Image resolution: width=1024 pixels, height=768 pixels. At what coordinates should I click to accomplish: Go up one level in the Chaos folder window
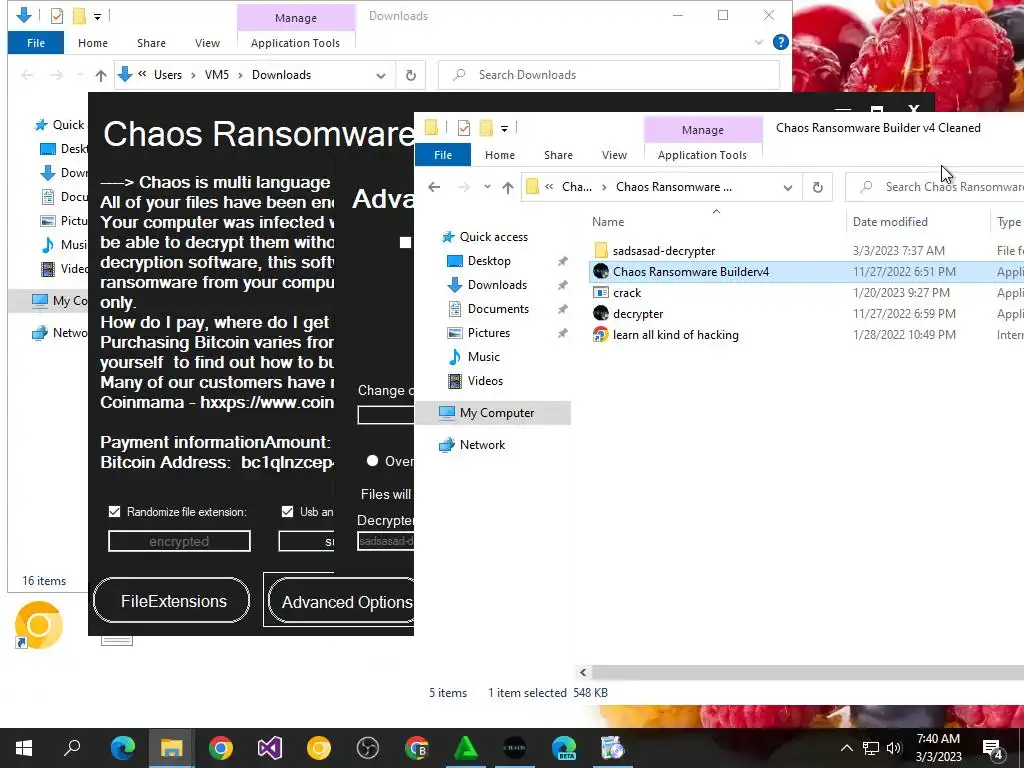[507, 187]
